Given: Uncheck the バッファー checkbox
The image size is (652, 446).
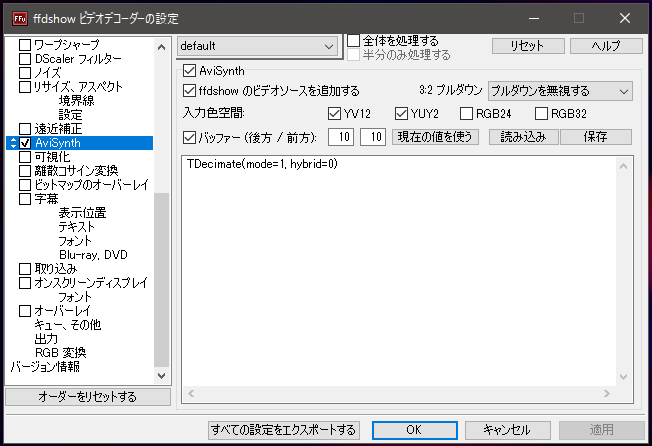Looking at the screenshot, I should [x=189, y=137].
